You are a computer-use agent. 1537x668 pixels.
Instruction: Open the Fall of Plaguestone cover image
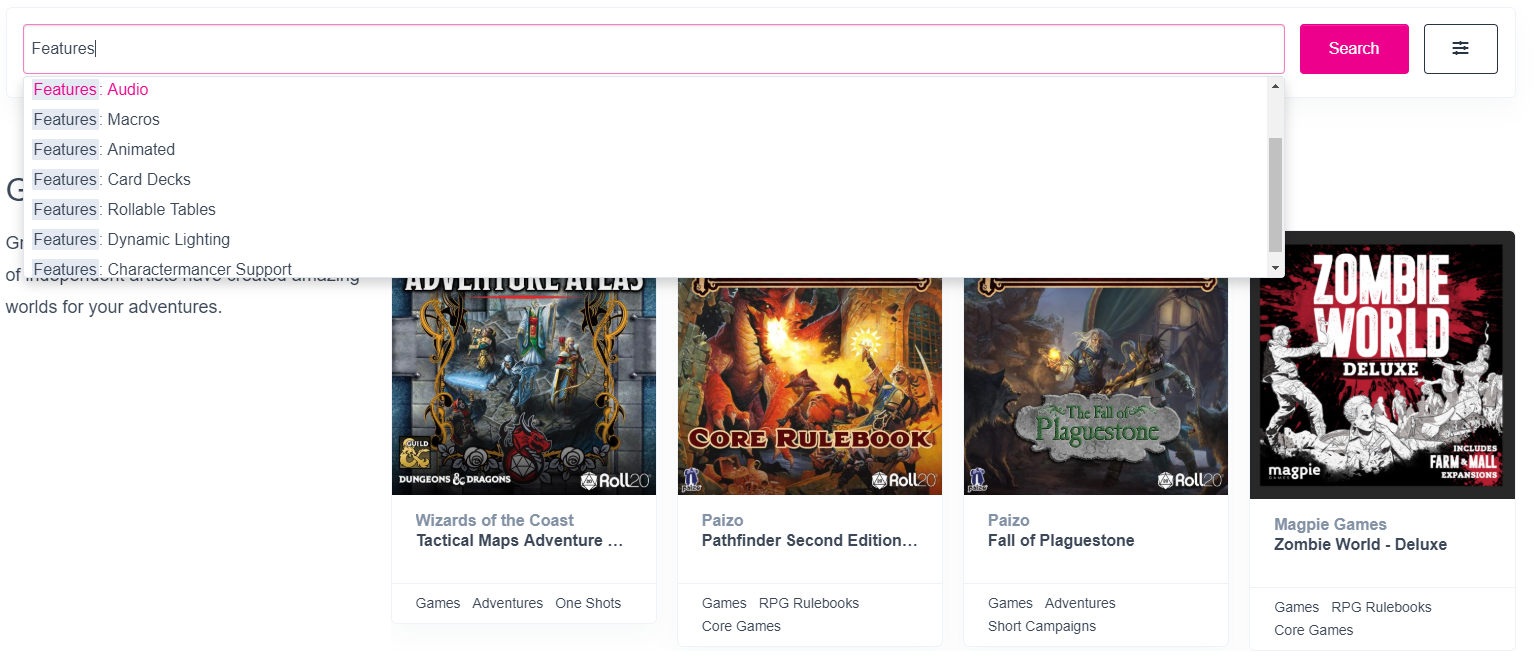click(x=1095, y=385)
